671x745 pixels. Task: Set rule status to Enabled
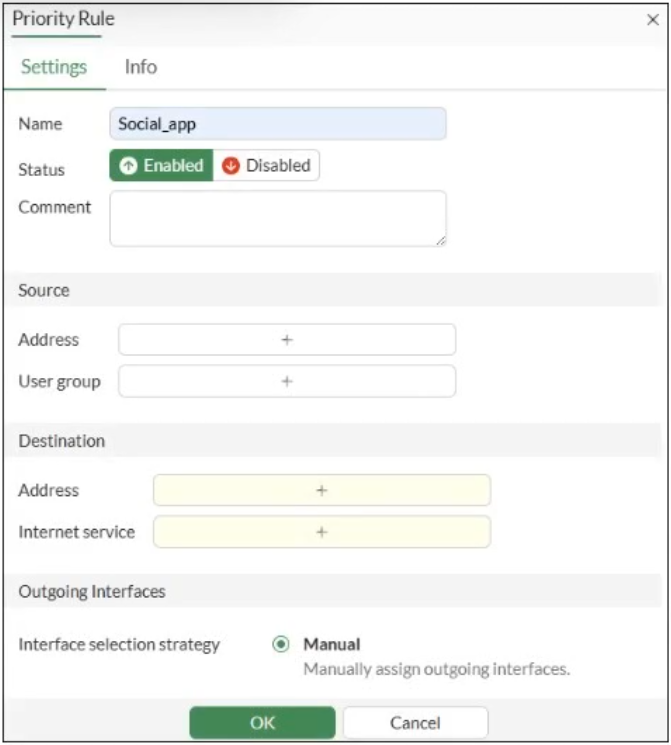[x=162, y=166]
